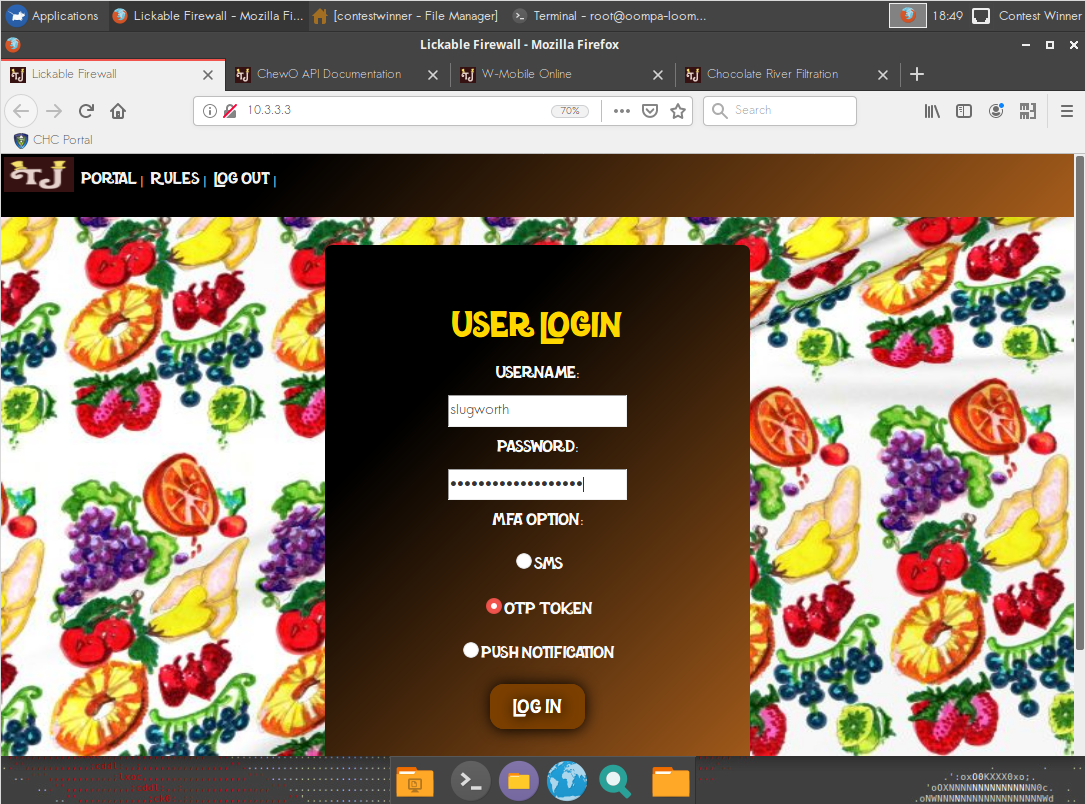Select the SMS MFA option
The image size is (1085, 804).
tap(523, 562)
